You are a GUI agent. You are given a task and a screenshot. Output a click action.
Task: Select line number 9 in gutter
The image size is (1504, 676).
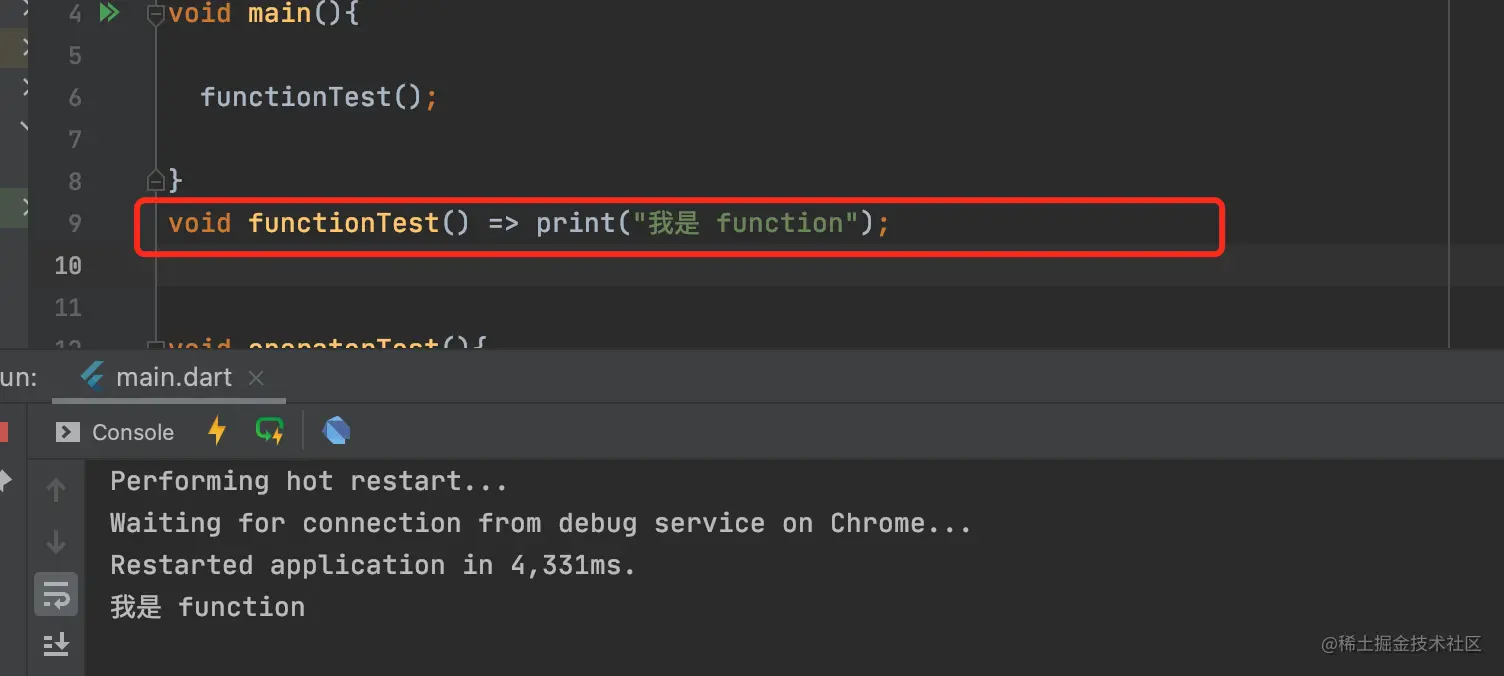75,223
